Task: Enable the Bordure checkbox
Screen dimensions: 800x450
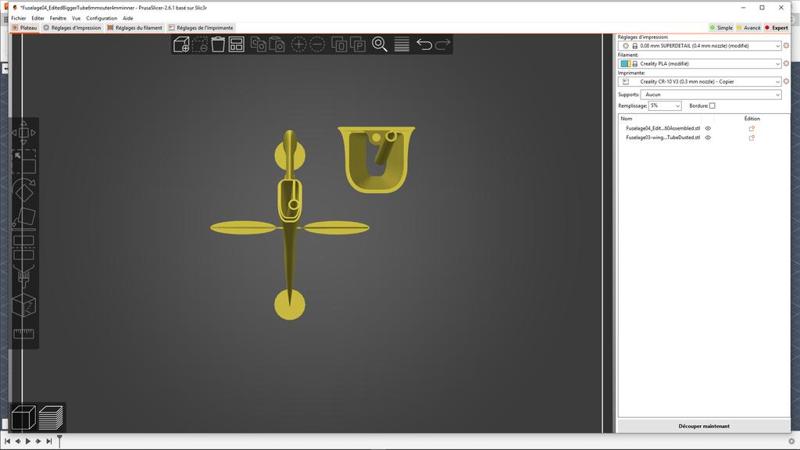Action: tap(712, 106)
